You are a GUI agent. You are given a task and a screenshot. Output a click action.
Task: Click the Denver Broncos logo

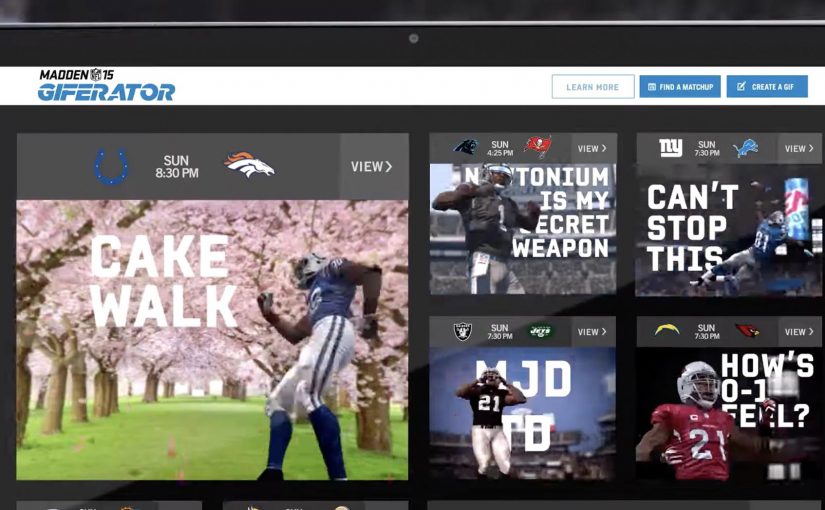pos(249,165)
